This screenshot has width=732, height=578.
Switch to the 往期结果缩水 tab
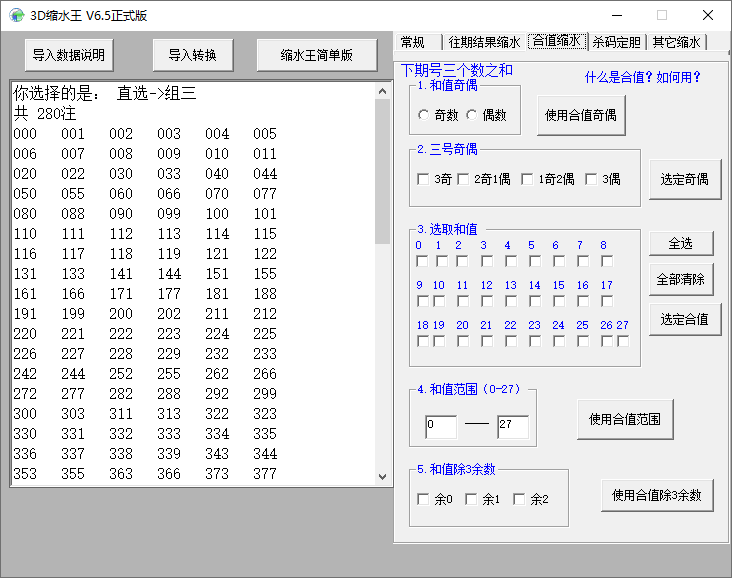[x=484, y=42]
